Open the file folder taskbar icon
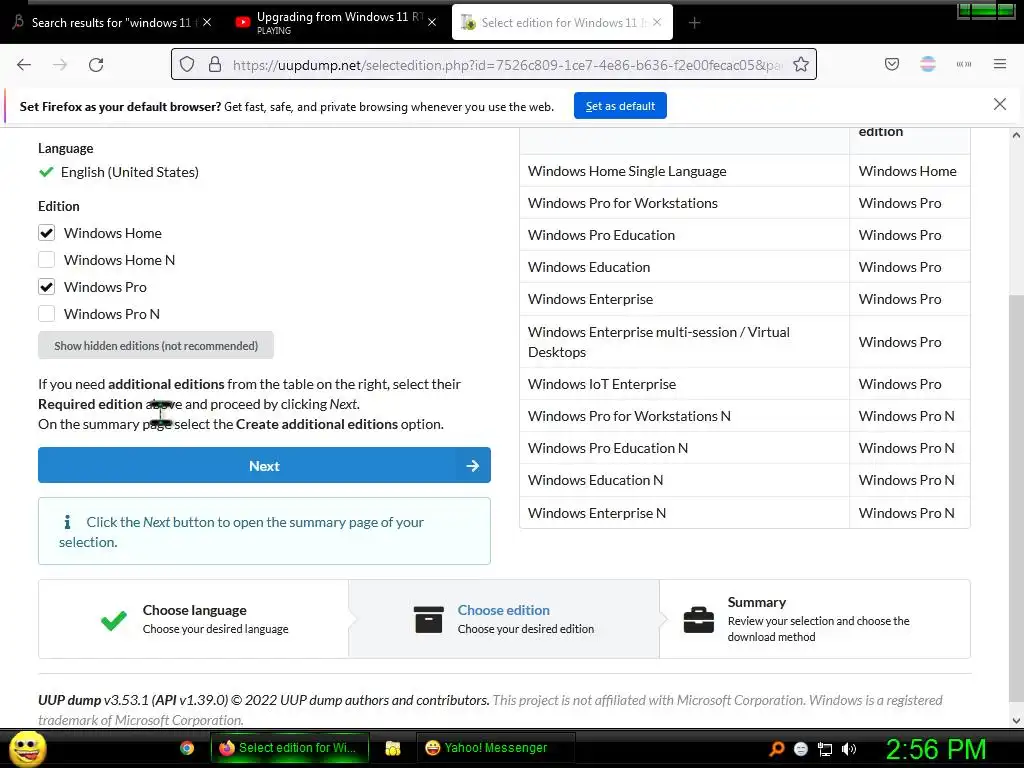 (392, 748)
